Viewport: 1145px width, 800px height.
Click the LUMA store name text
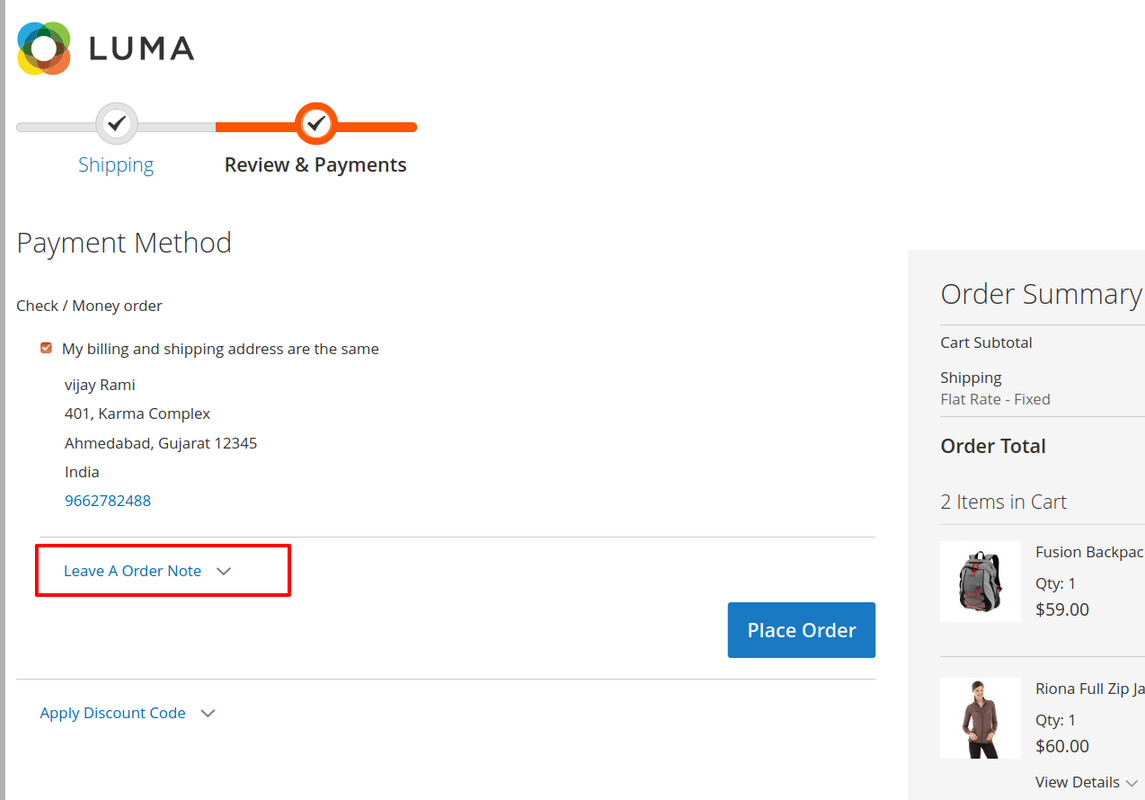click(x=141, y=48)
